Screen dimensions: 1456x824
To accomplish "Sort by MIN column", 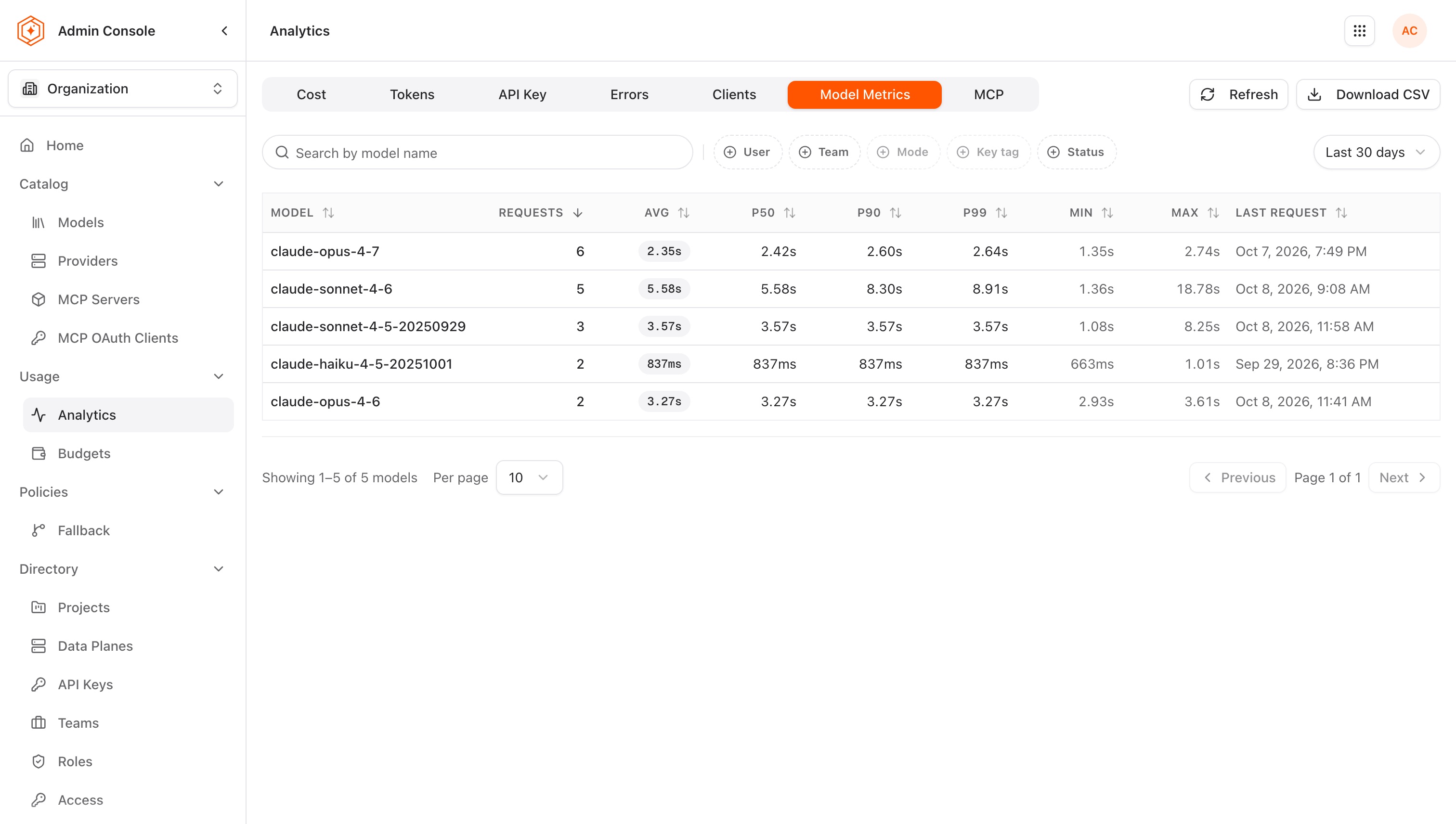I will click(1107, 213).
